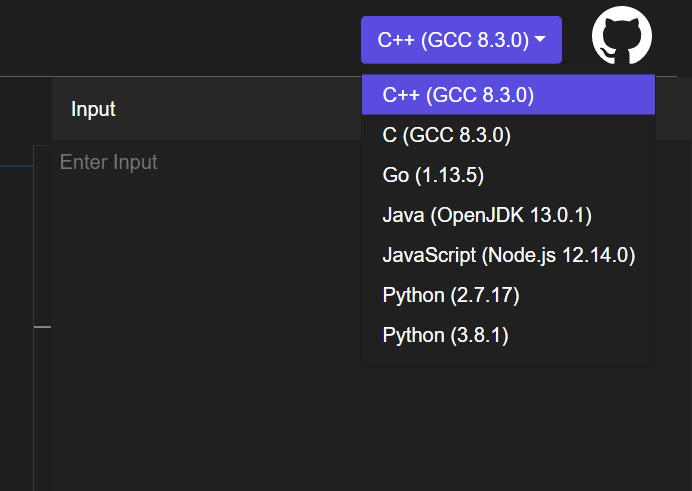Click the pane splitter handle left of input
Screen dimensions: 692x491
(x=42, y=326)
